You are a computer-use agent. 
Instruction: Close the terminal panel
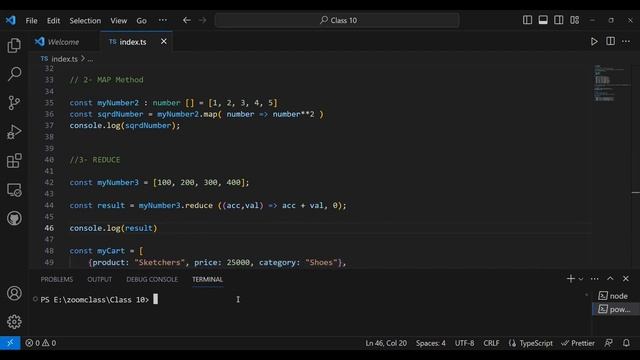[x=626, y=279]
